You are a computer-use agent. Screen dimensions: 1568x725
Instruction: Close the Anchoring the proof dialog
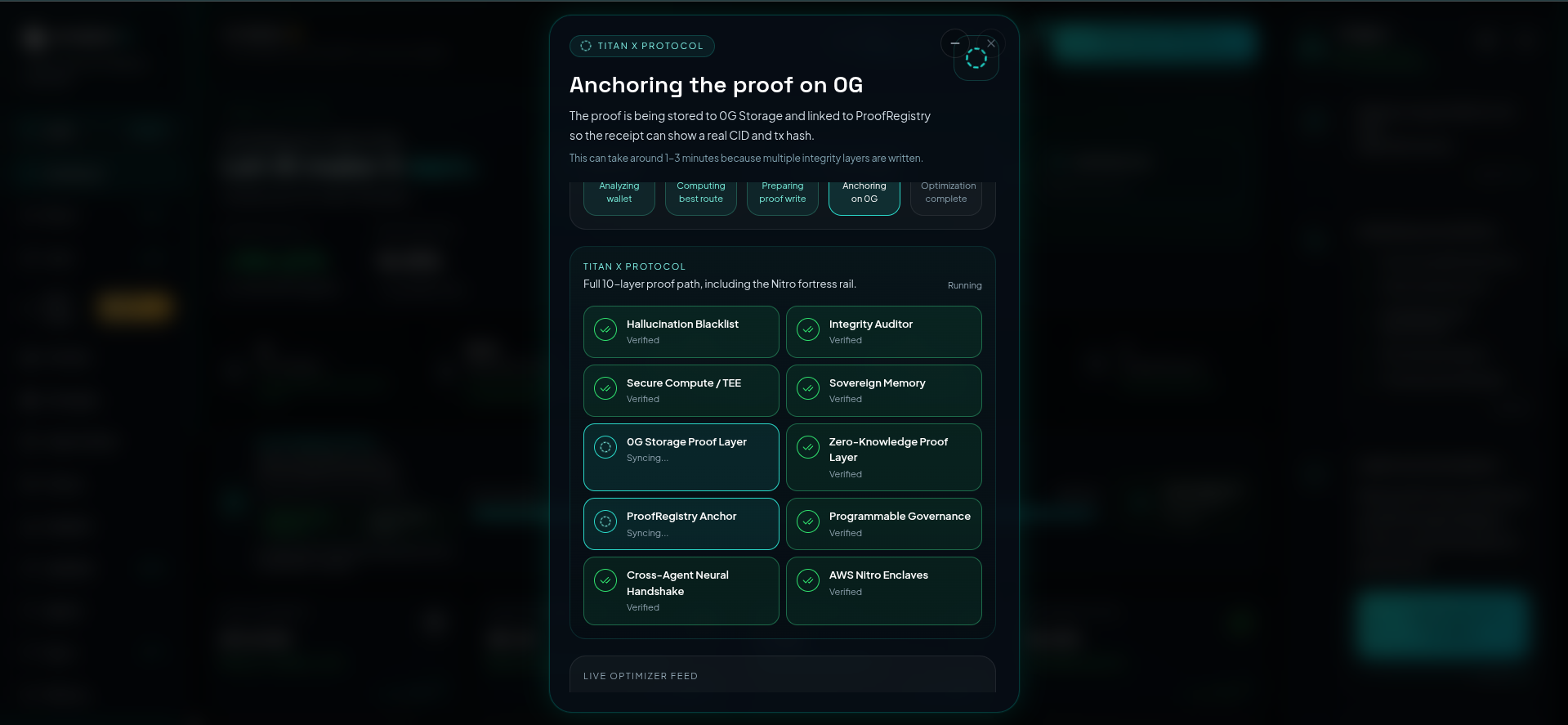[x=991, y=43]
